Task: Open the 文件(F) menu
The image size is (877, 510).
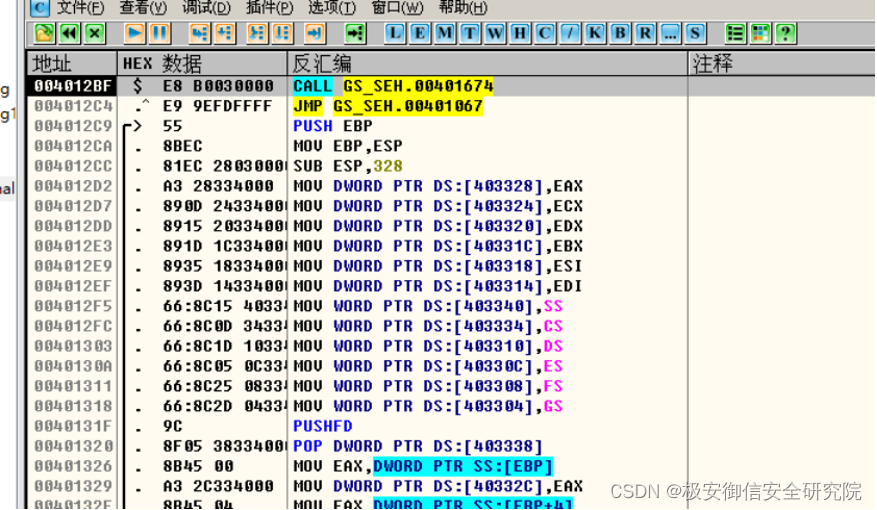Action: (80, 7)
